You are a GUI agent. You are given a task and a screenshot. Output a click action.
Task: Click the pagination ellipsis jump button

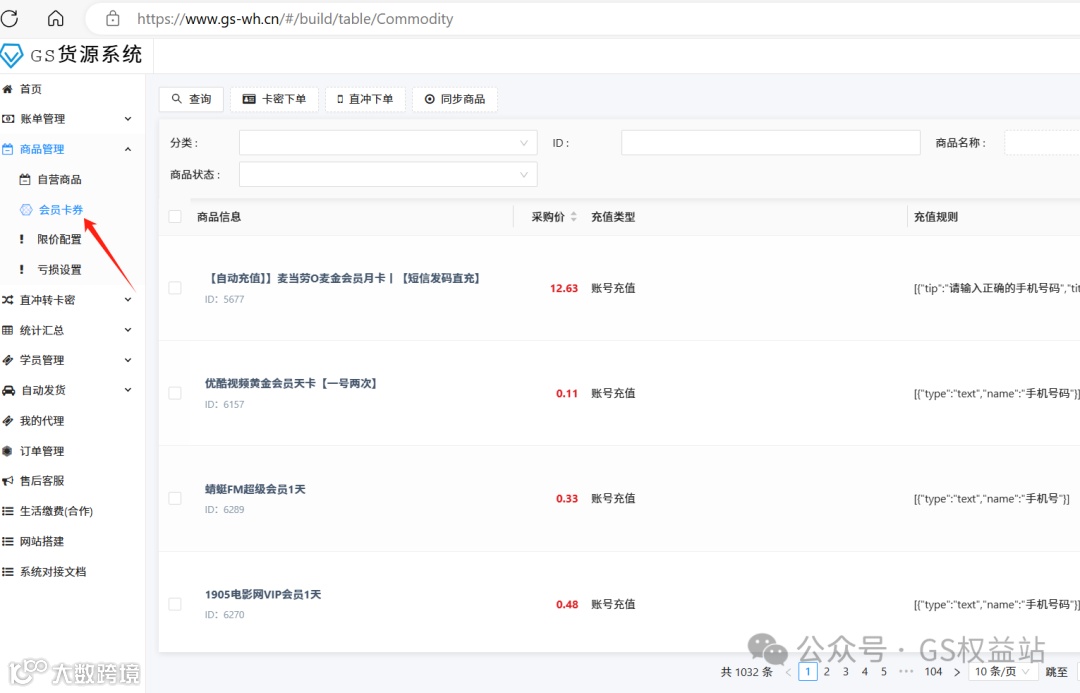(906, 672)
